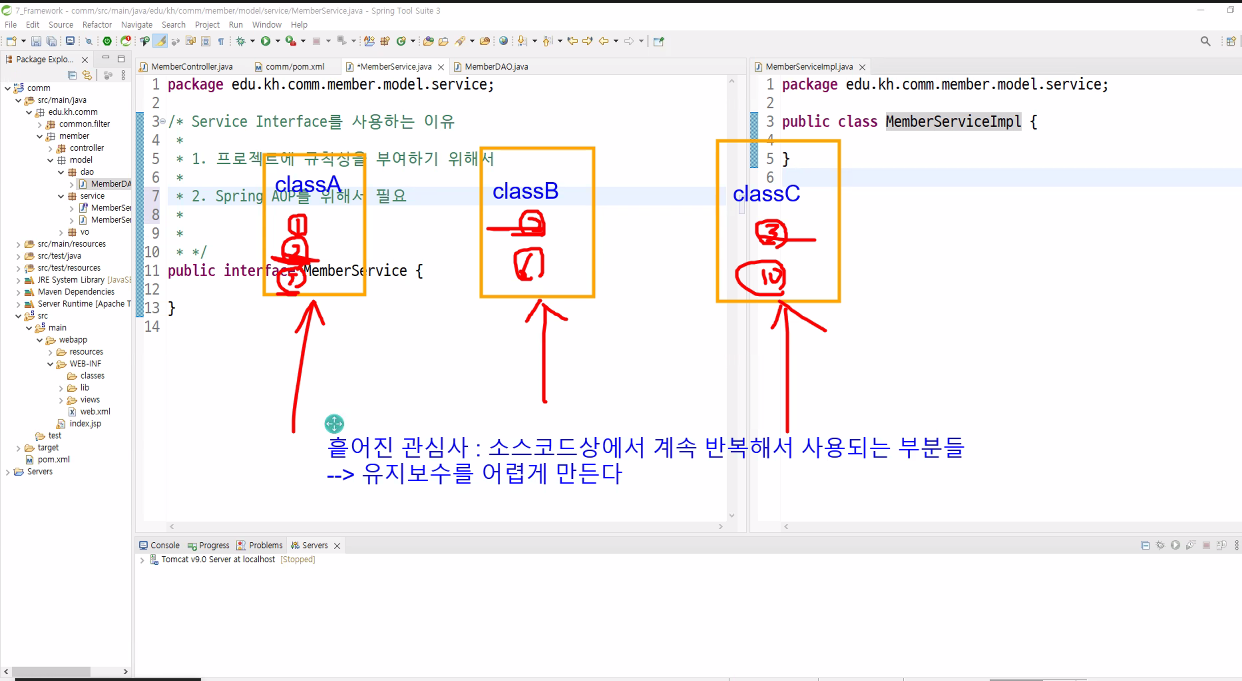1242x681 pixels.
Task: Open the Edit menu
Action: [x=33, y=24]
